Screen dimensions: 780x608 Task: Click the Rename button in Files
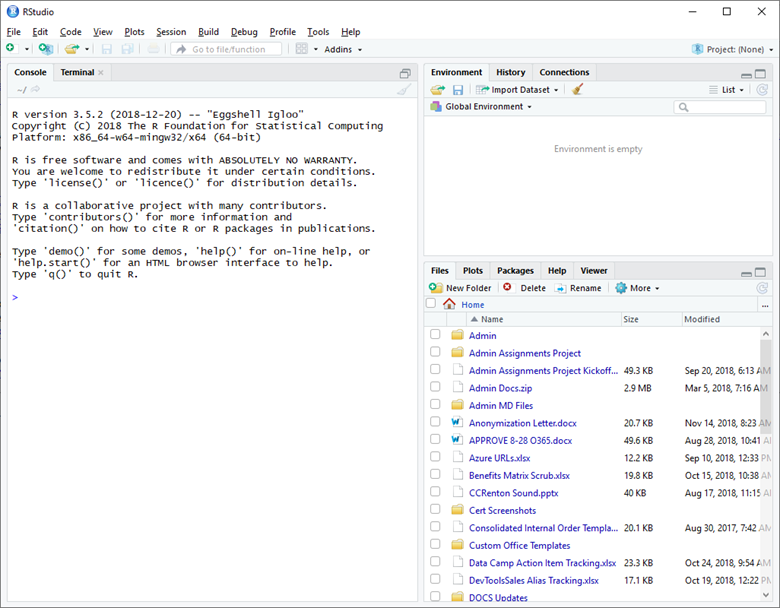point(578,288)
